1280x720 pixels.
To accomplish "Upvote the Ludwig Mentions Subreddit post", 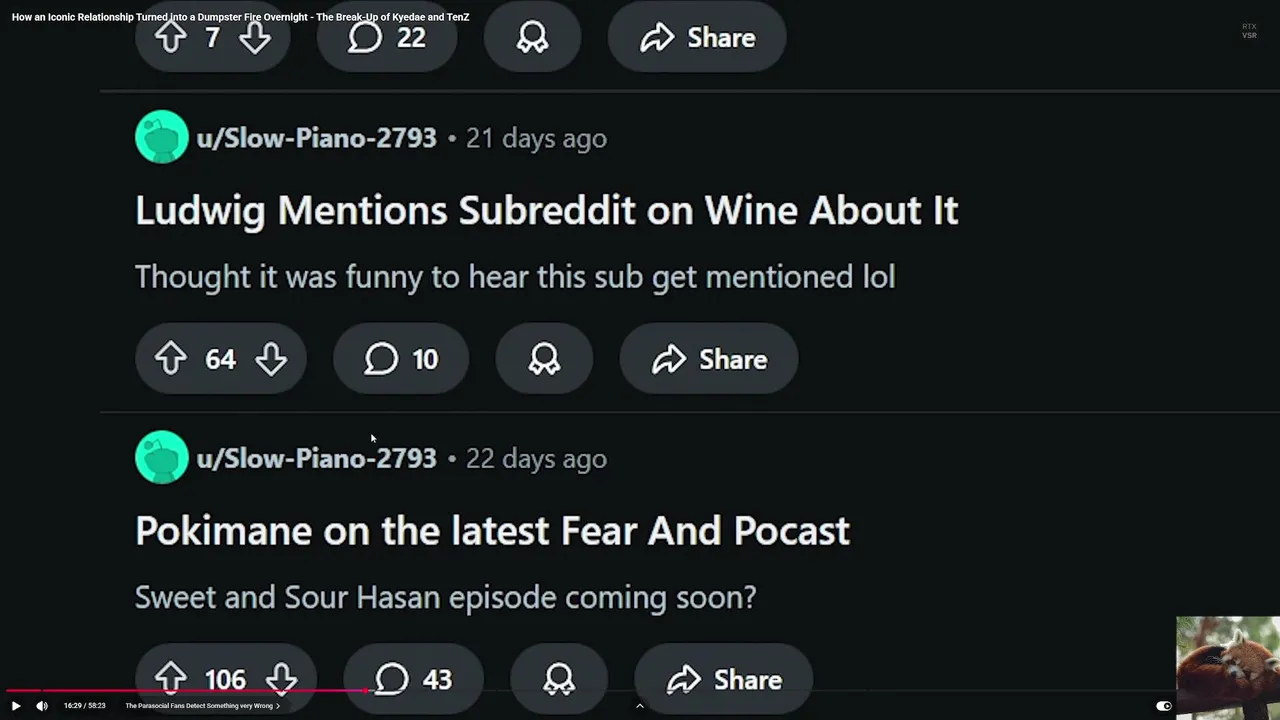I will click(x=171, y=359).
